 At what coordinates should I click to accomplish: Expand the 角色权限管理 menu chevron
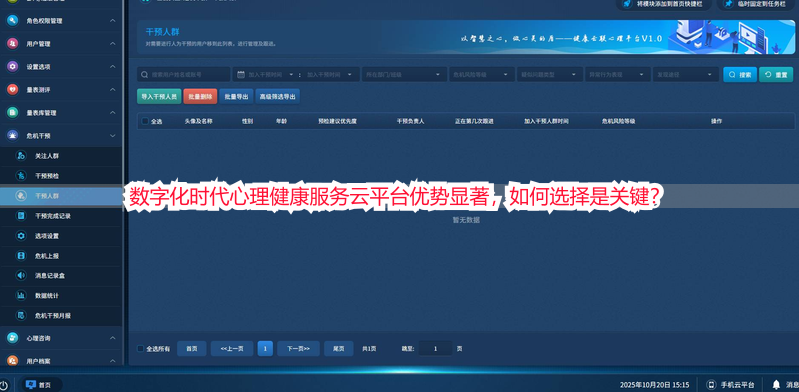[113, 21]
